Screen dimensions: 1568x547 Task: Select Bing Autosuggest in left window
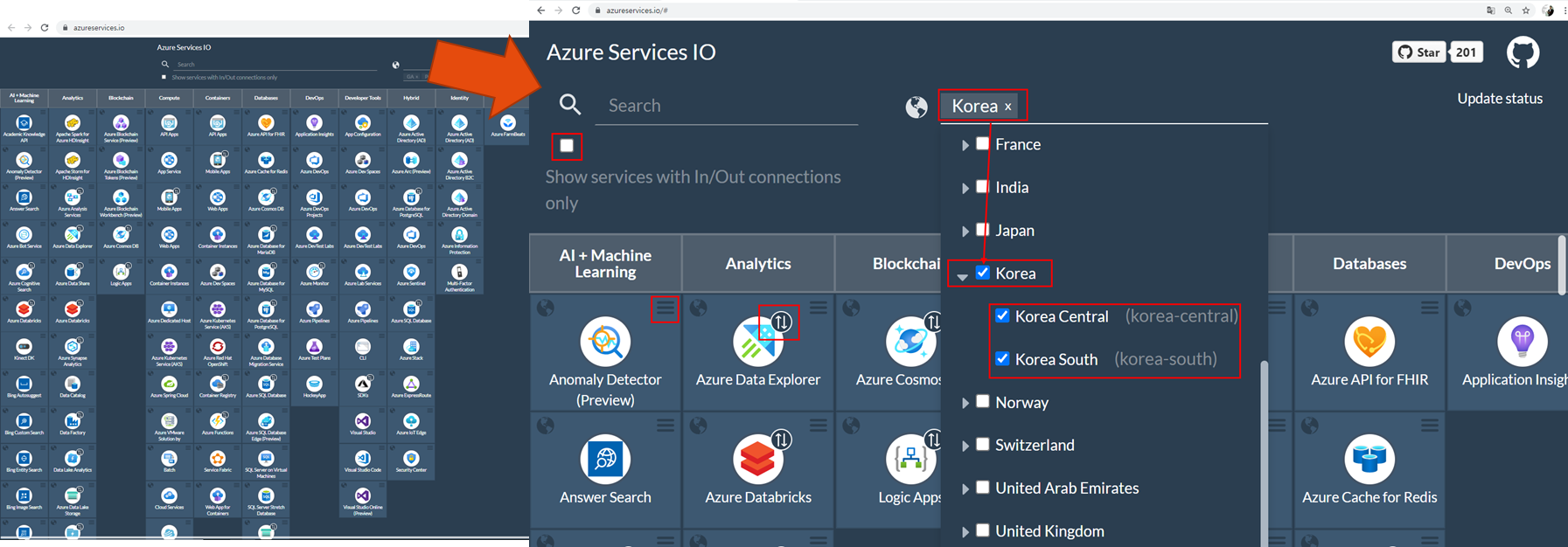click(x=24, y=388)
